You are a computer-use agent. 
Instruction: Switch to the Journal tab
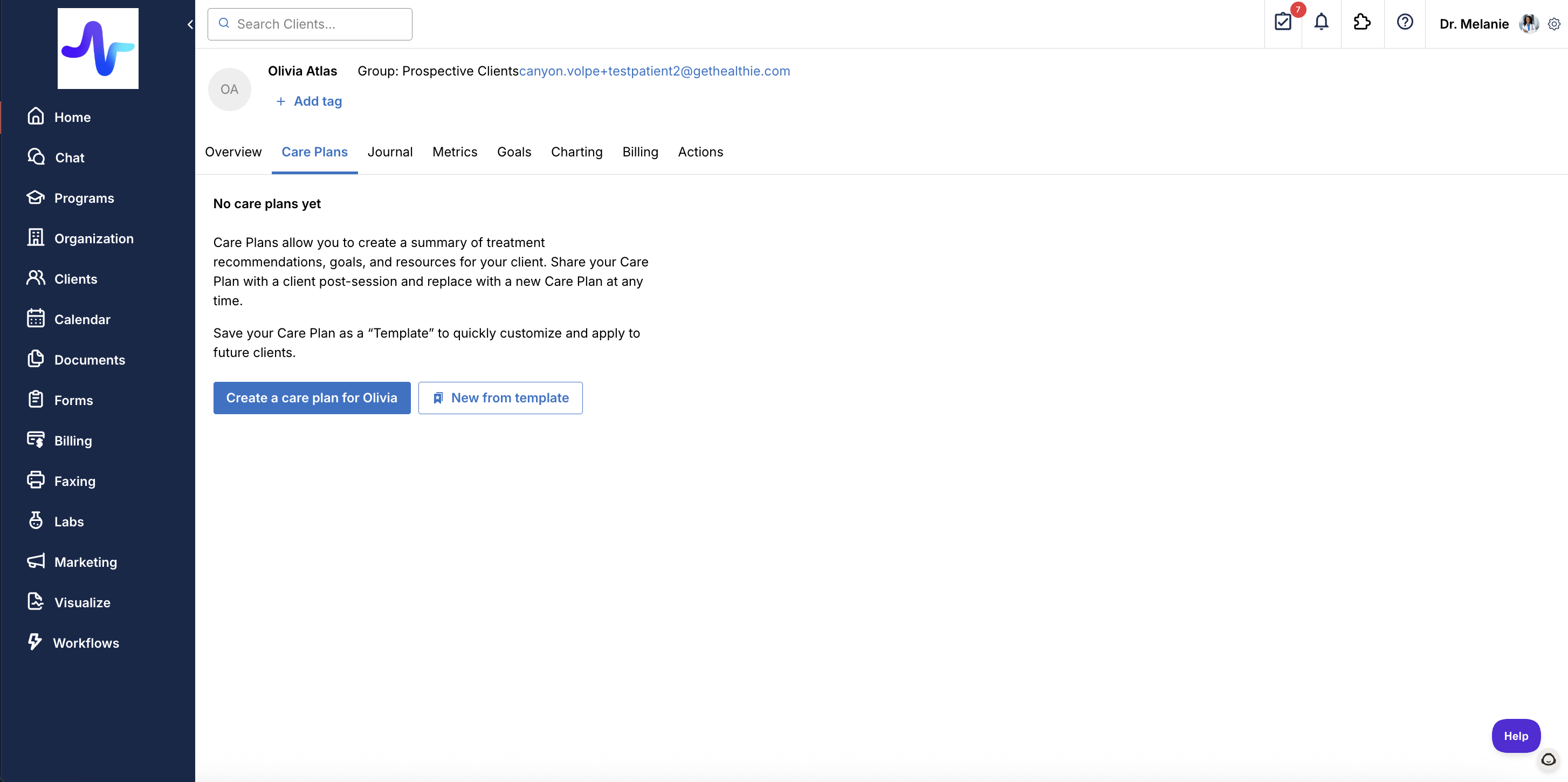(390, 152)
